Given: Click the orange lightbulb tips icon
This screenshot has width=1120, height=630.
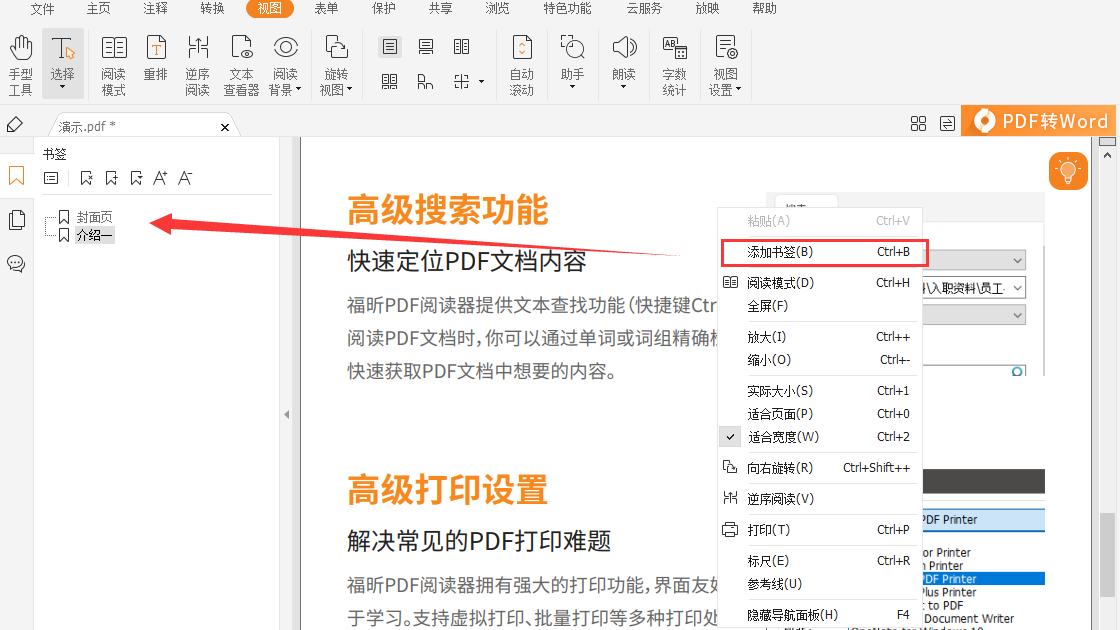Looking at the screenshot, I should (x=1068, y=171).
